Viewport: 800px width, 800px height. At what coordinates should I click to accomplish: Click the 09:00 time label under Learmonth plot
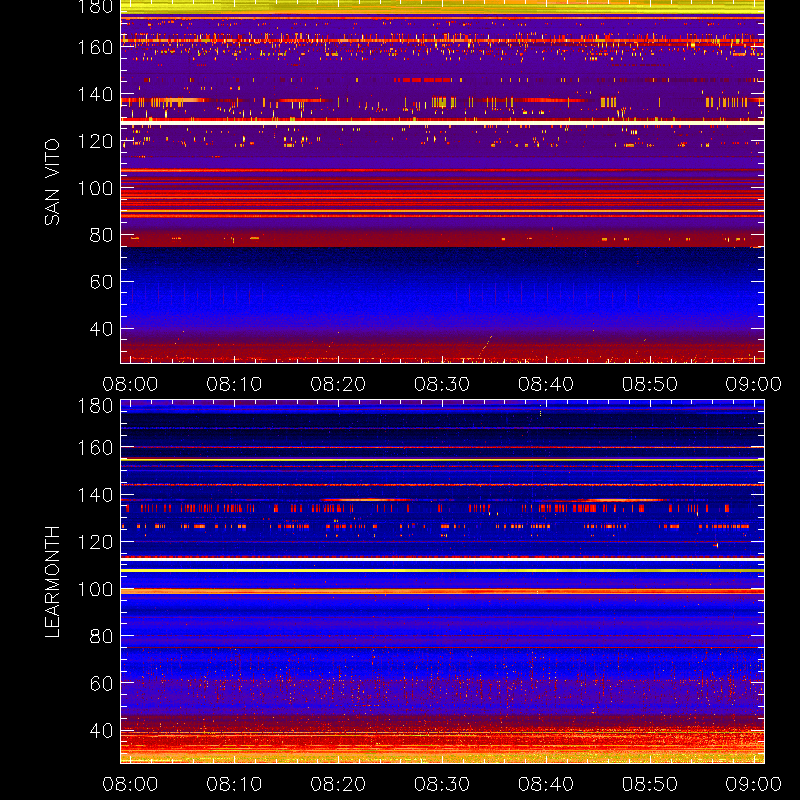pyautogui.click(x=754, y=784)
